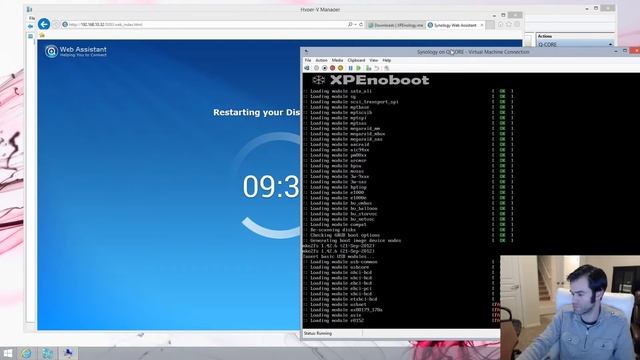The width and height of the screenshot is (640, 360).
Task: Open Windows Start button
Action: [7, 353]
